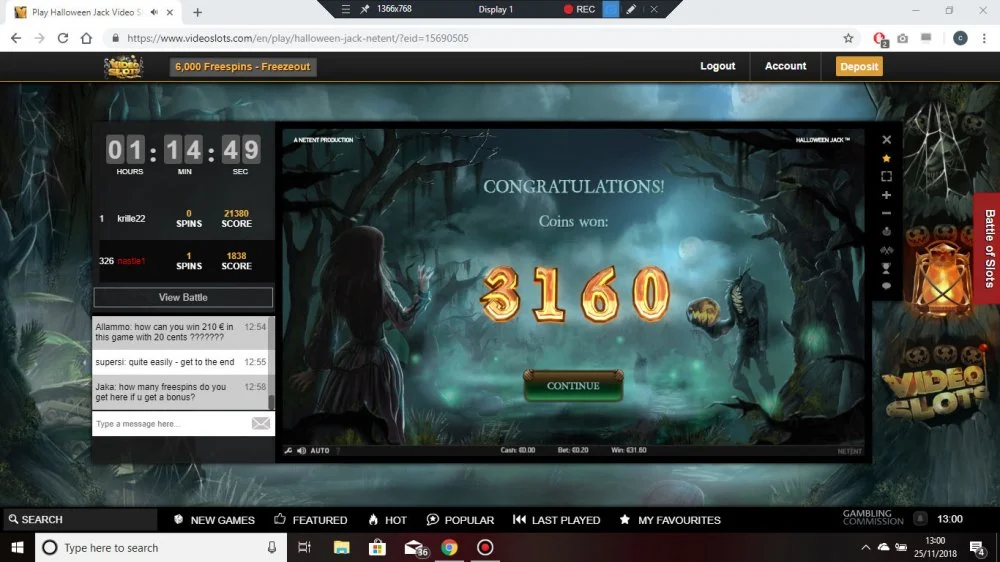Click the recorder hamburger menu icon
This screenshot has width=1000, height=562.
point(345,9)
